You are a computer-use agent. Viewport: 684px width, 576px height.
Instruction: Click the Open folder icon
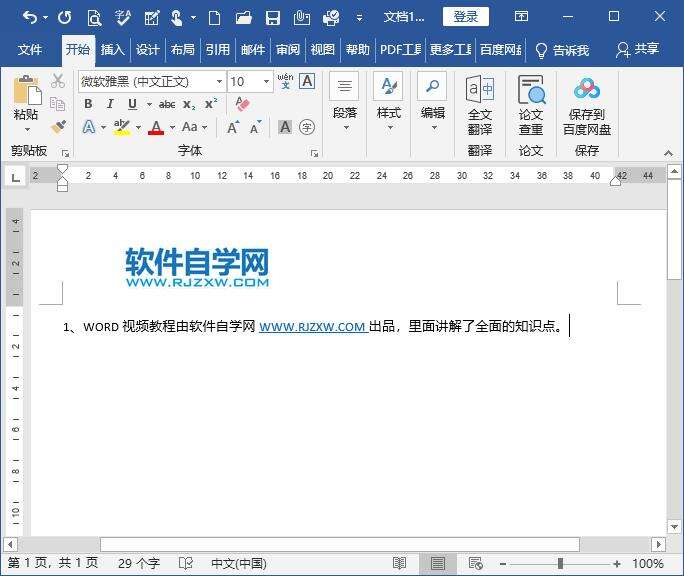[x=243, y=18]
